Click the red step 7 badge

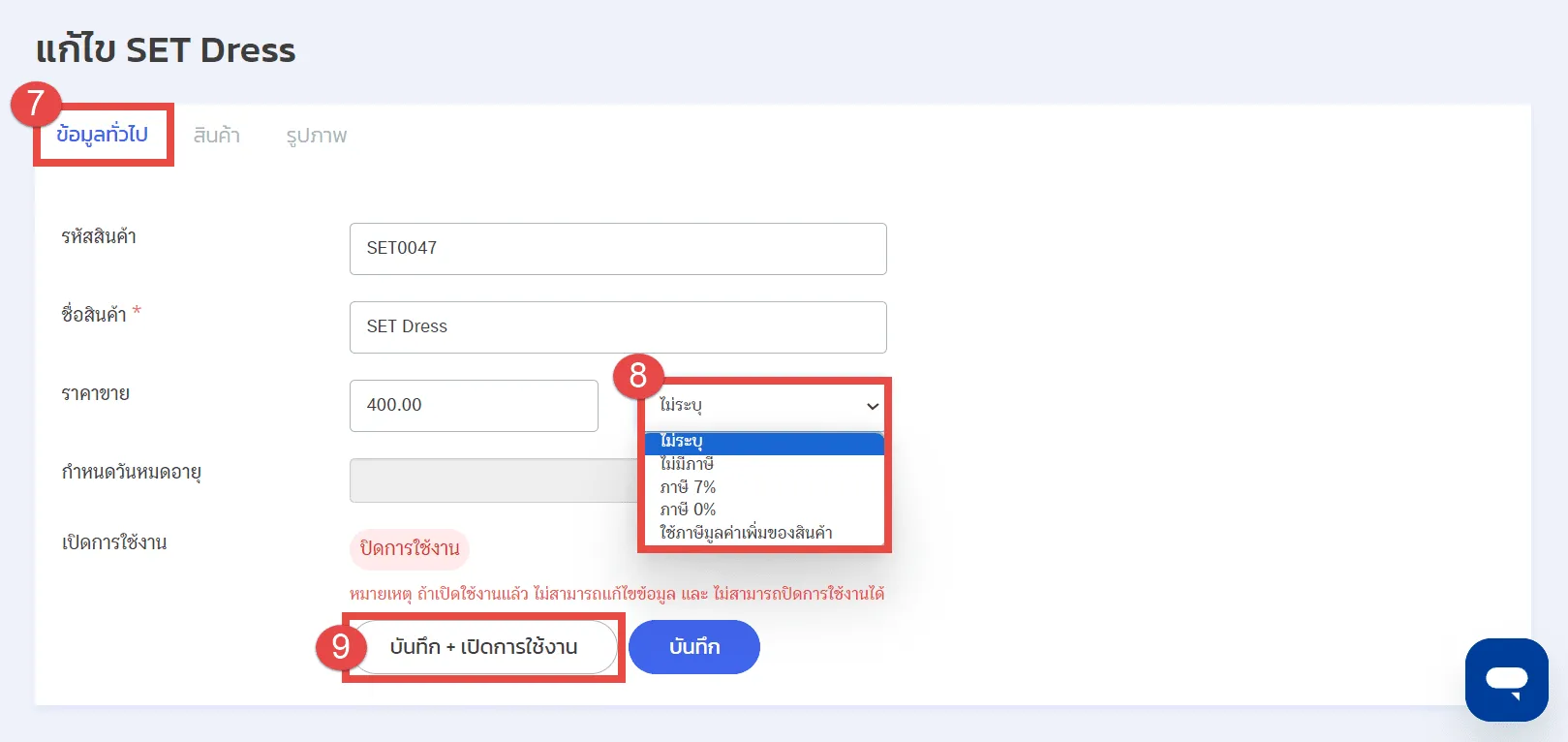(x=36, y=103)
